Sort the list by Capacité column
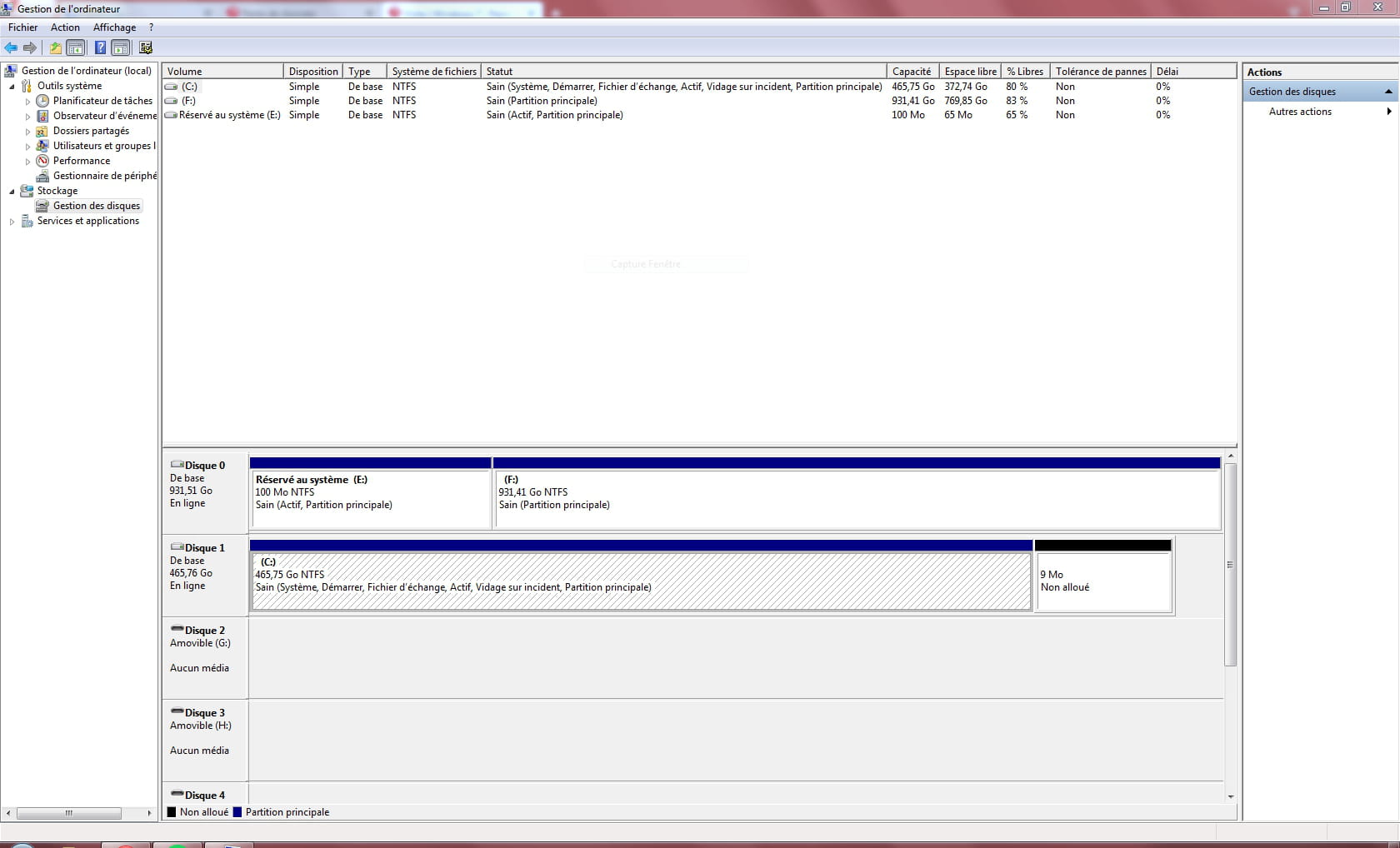The height and width of the screenshot is (848, 1400). click(x=912, y=72)
